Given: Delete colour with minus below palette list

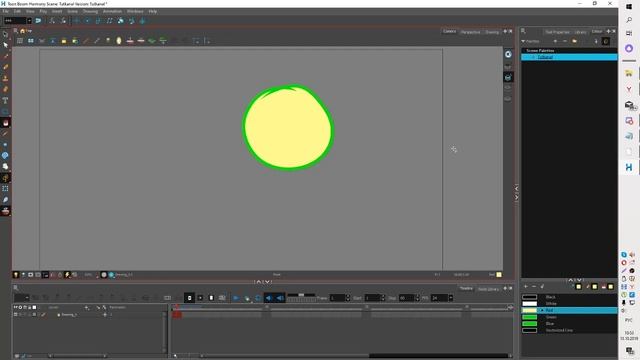Looking at the screenshot, I should (x=534, y=287).
